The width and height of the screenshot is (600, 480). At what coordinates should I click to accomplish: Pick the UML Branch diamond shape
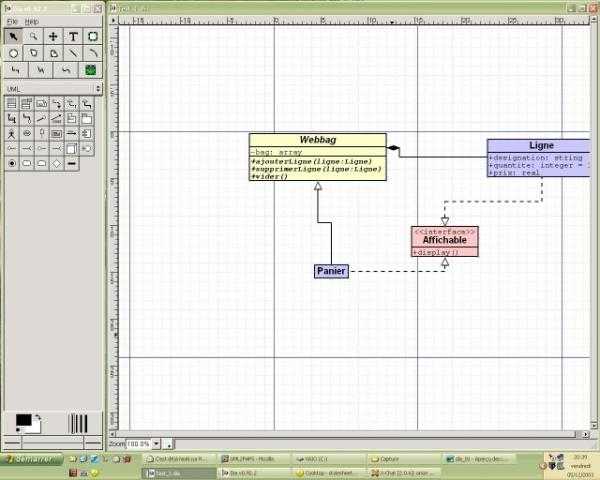pyautogui.click(x=57, y=163)
